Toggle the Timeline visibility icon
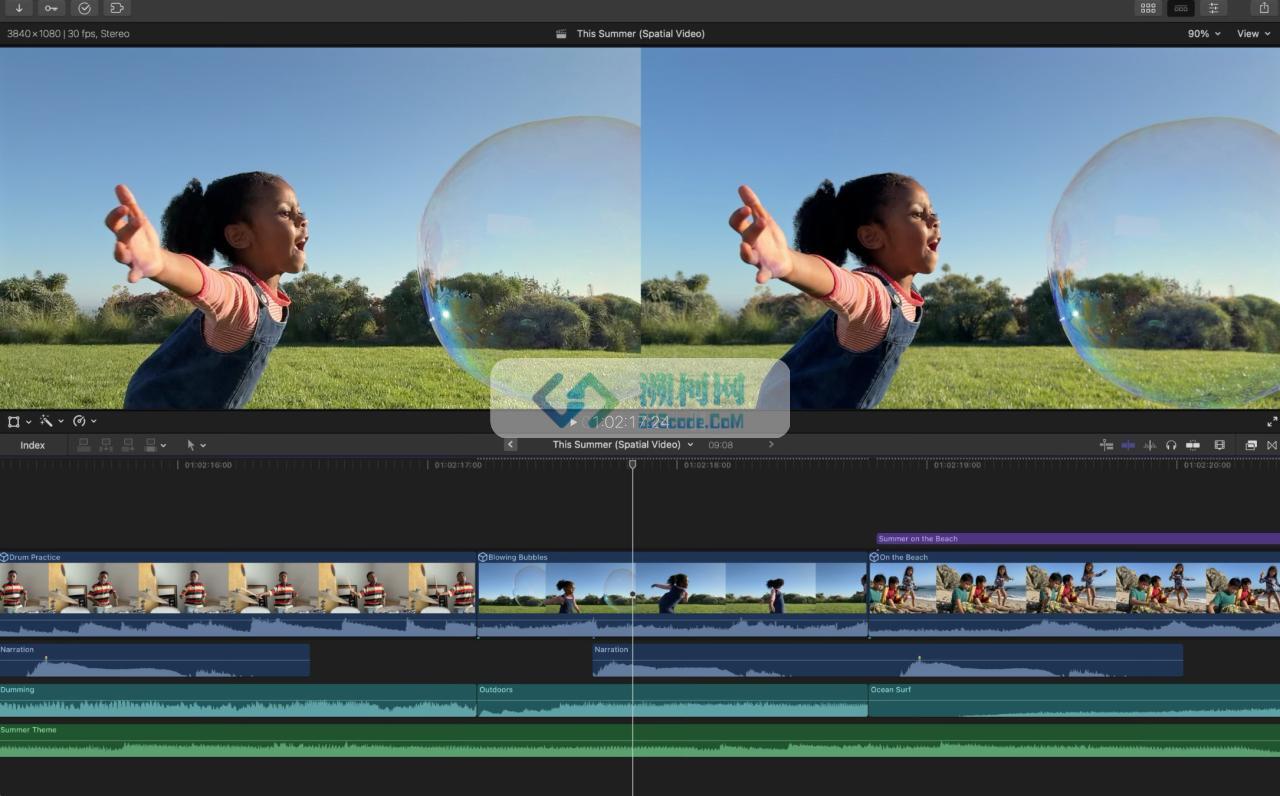 1181,8
